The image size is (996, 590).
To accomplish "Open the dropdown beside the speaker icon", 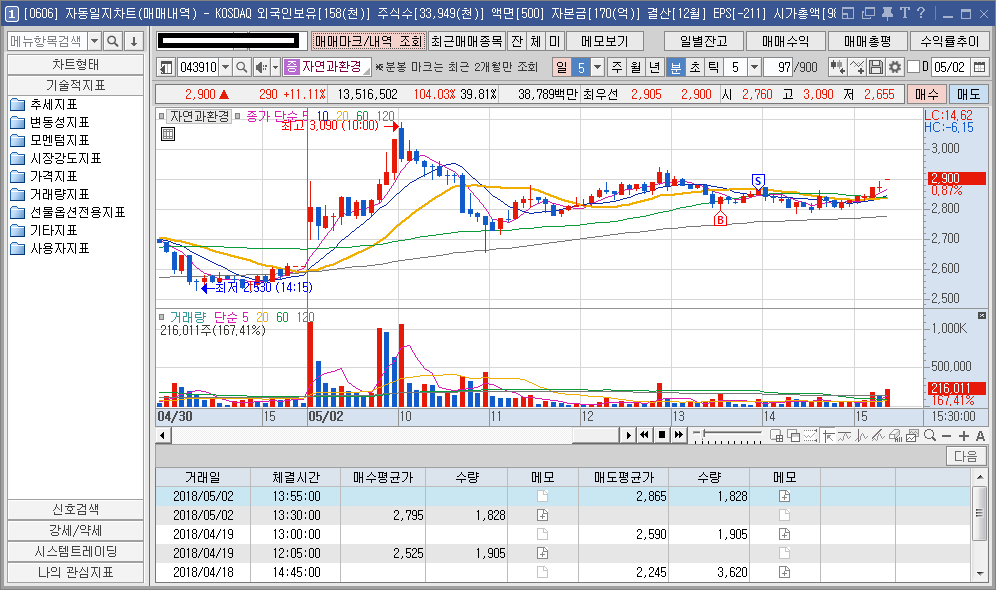I will (275, 67).
